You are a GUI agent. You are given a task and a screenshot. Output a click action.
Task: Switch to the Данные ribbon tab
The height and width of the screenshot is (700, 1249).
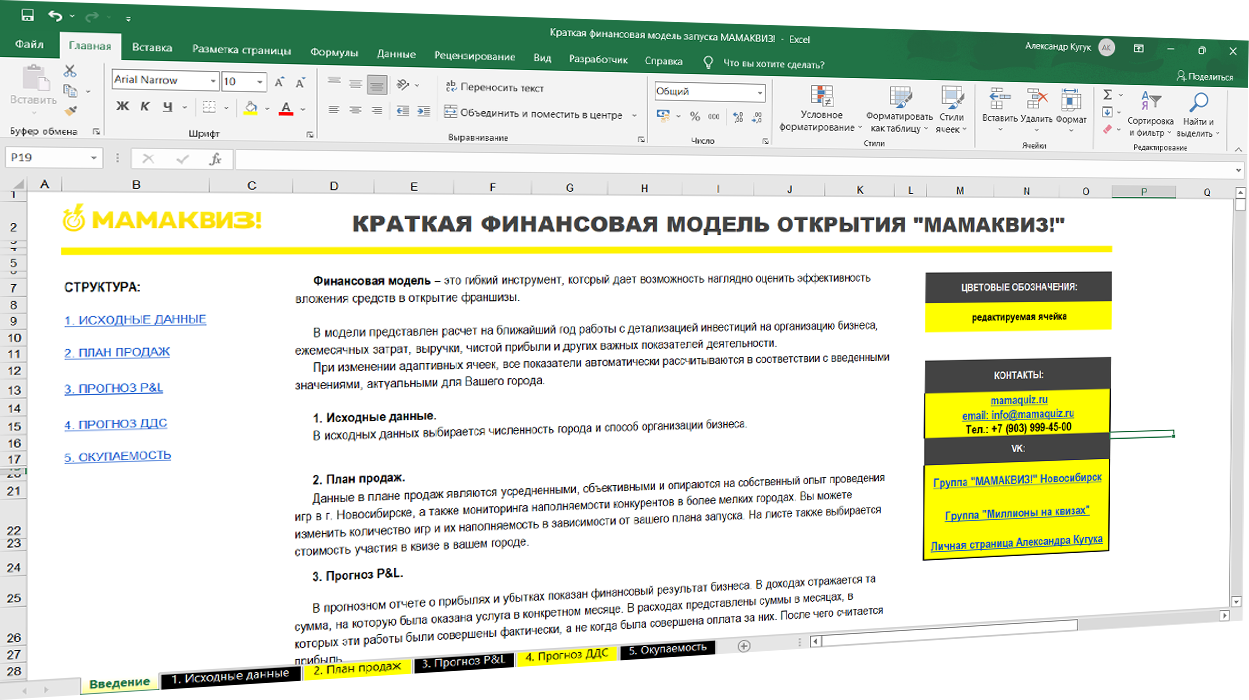[396, 54]
